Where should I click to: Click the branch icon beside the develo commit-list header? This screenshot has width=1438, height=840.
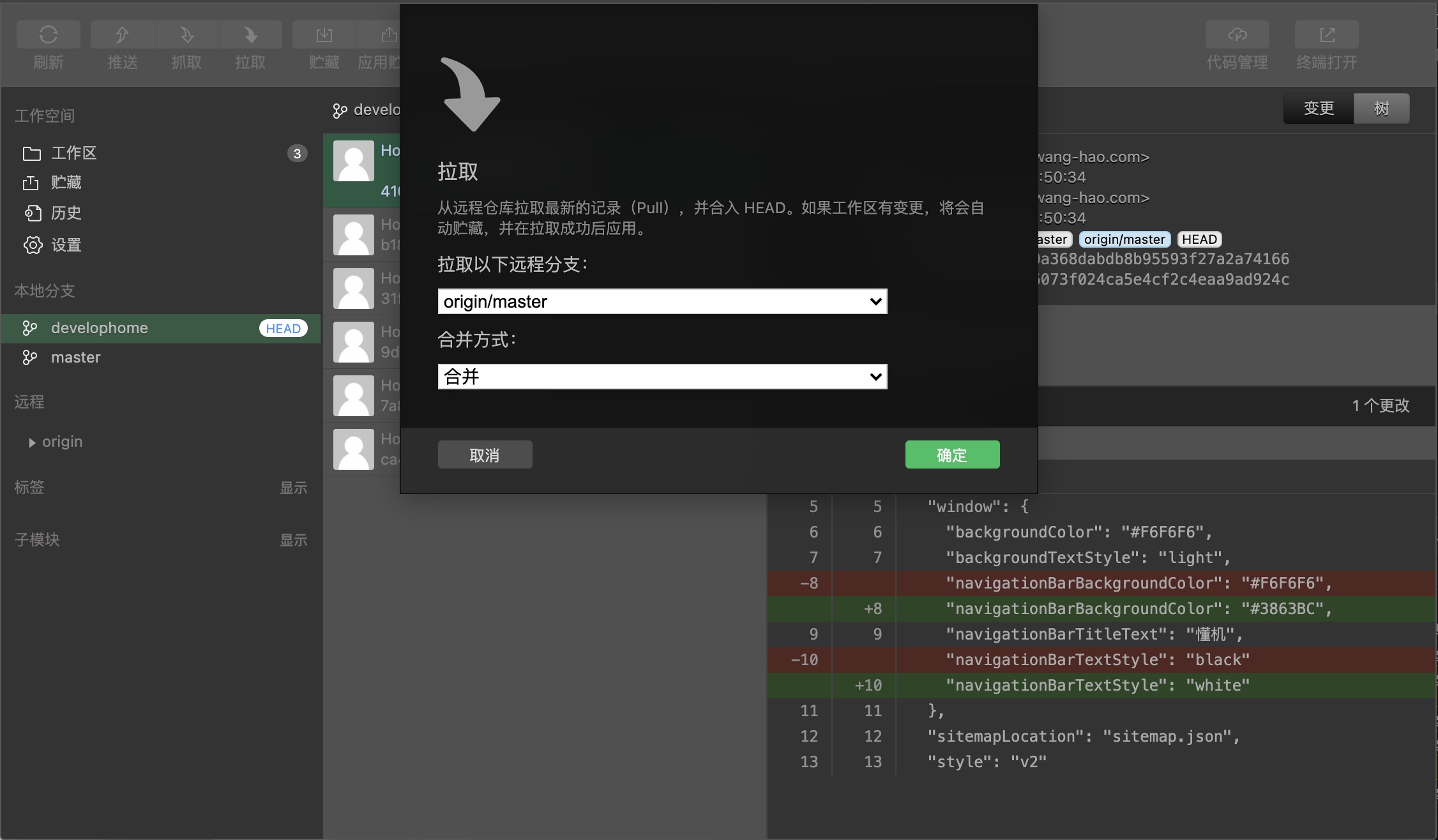point(340,111)
